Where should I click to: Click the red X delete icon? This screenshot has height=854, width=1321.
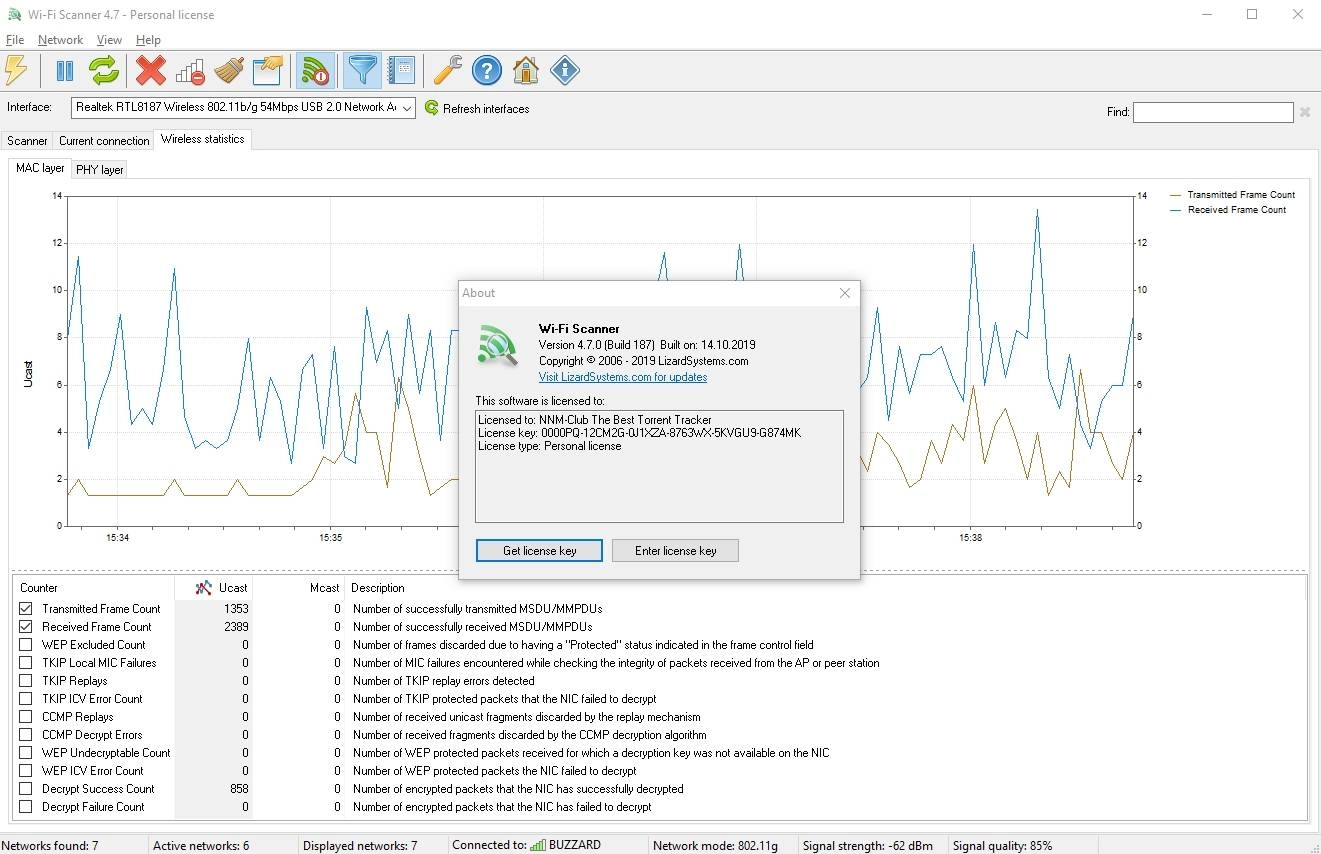(x=151, y=70)
